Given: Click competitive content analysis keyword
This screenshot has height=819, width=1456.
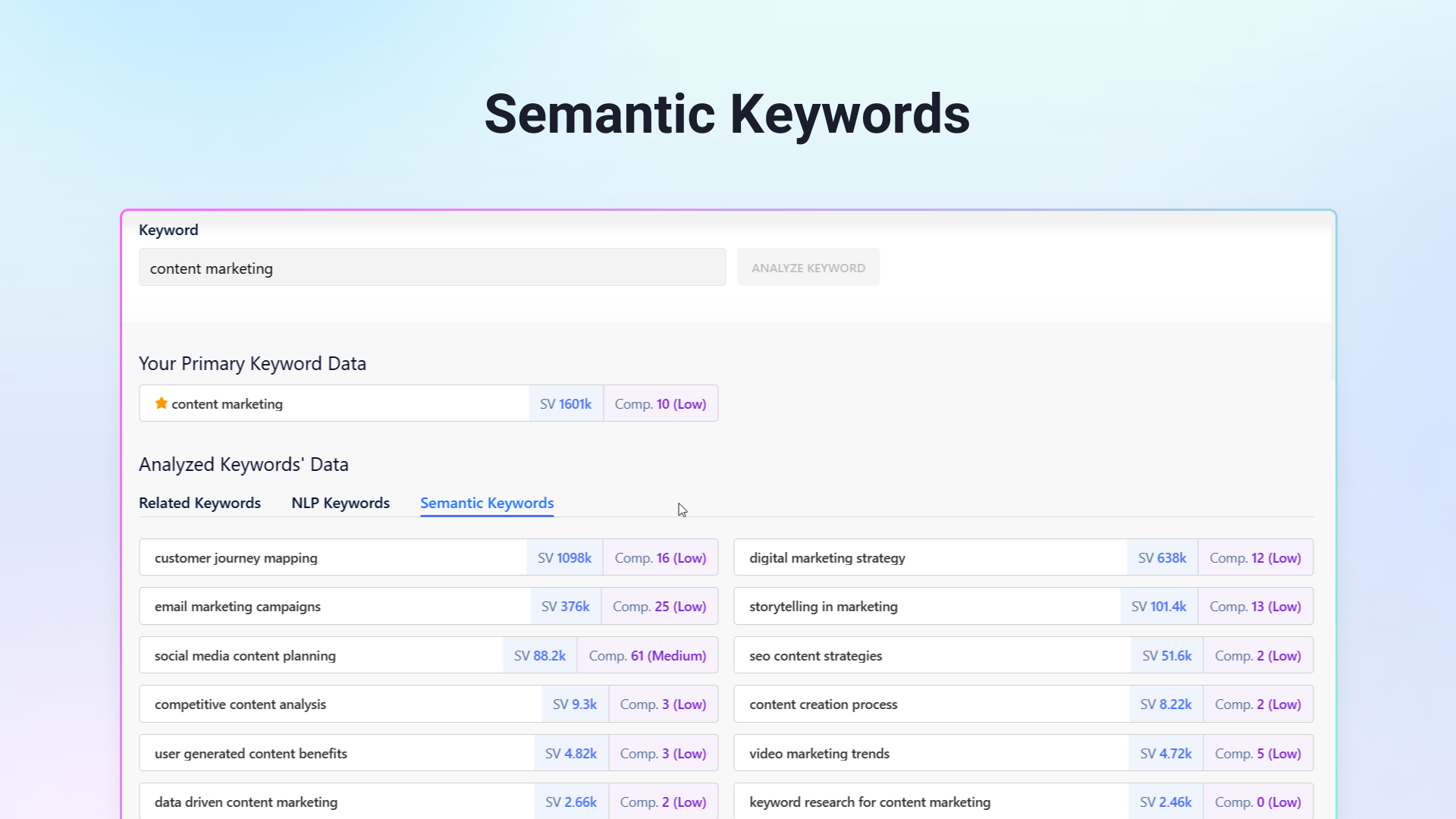Looking at the screenshot, I should click(x=240, y=704).
